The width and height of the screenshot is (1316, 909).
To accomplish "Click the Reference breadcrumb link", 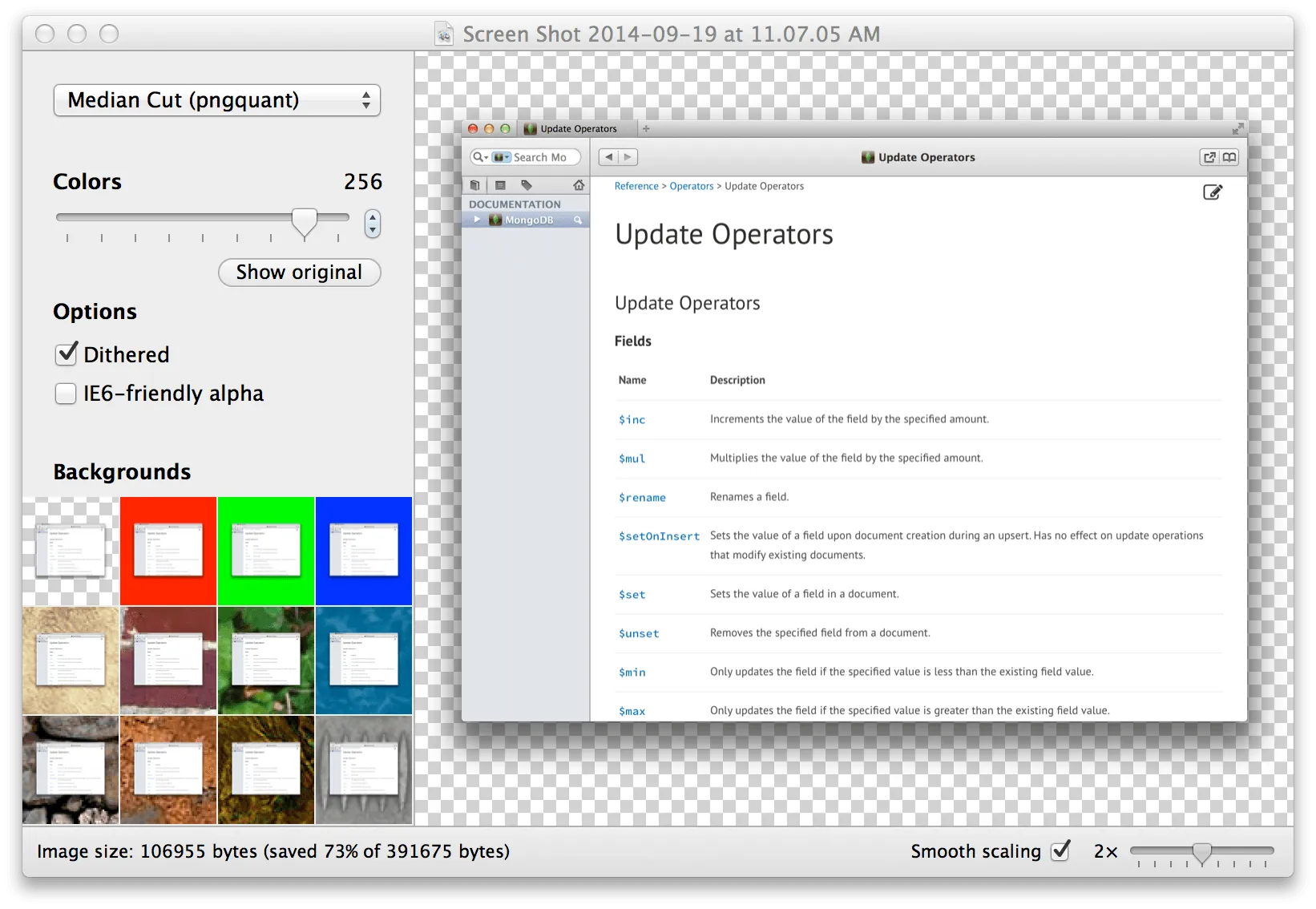I will pyautogui.click(x=636, y=186).
